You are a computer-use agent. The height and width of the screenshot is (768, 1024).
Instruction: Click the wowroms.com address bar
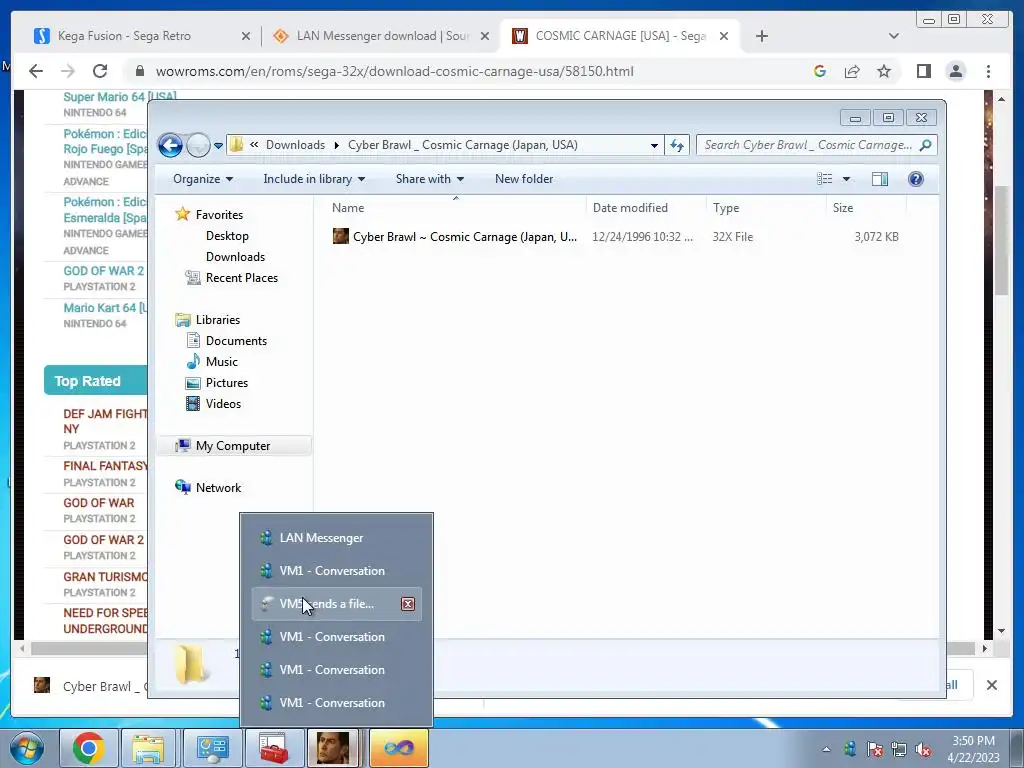394,71
